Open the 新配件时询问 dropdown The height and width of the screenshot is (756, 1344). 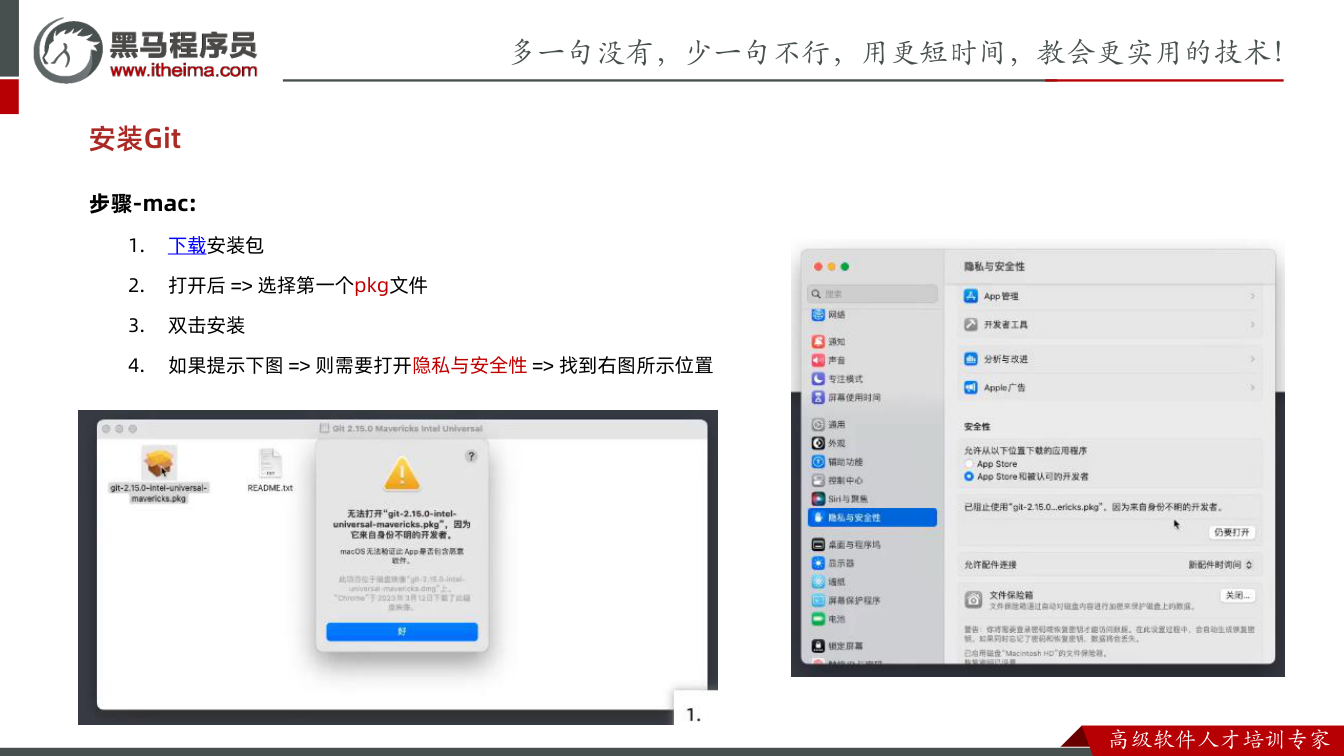(x=1220, y=565)
